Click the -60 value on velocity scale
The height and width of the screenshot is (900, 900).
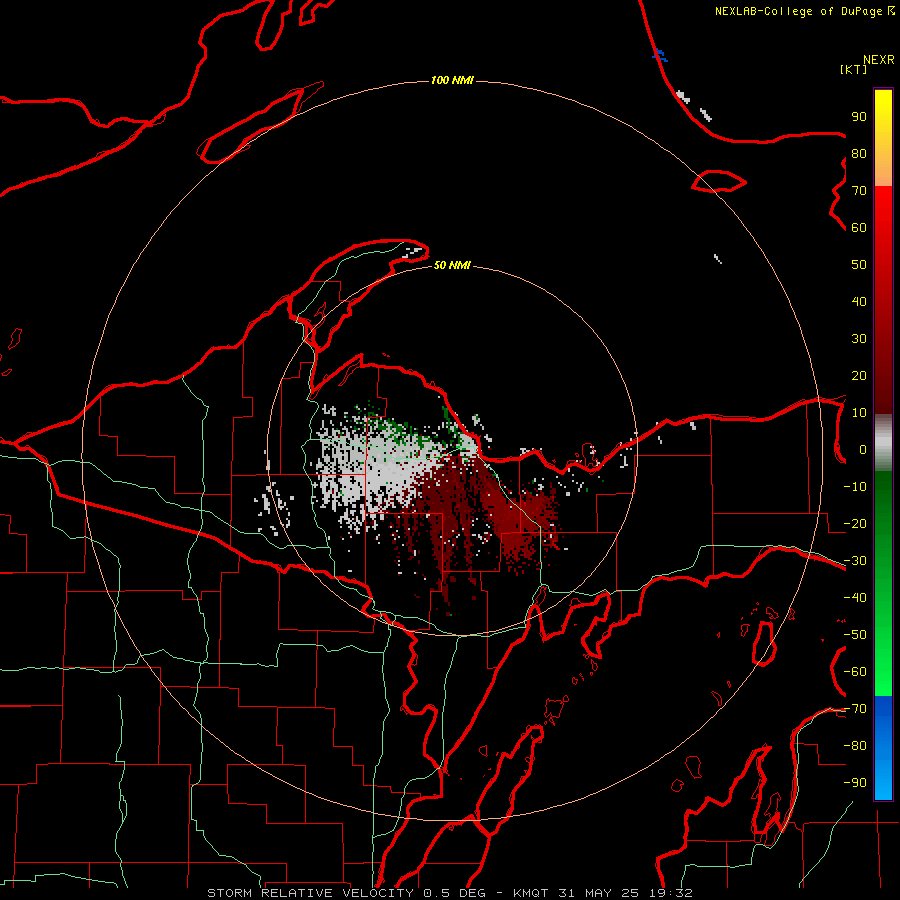click(x=855, y=672)
